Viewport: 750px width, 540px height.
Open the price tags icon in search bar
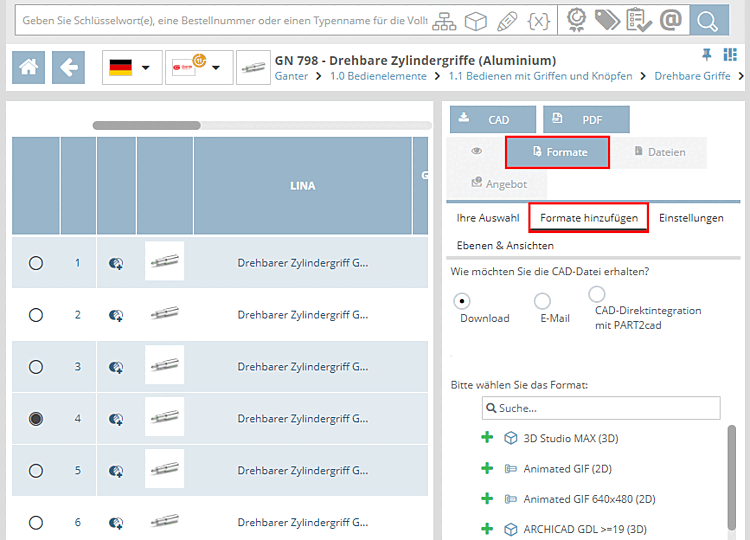(x=607, y=20)
